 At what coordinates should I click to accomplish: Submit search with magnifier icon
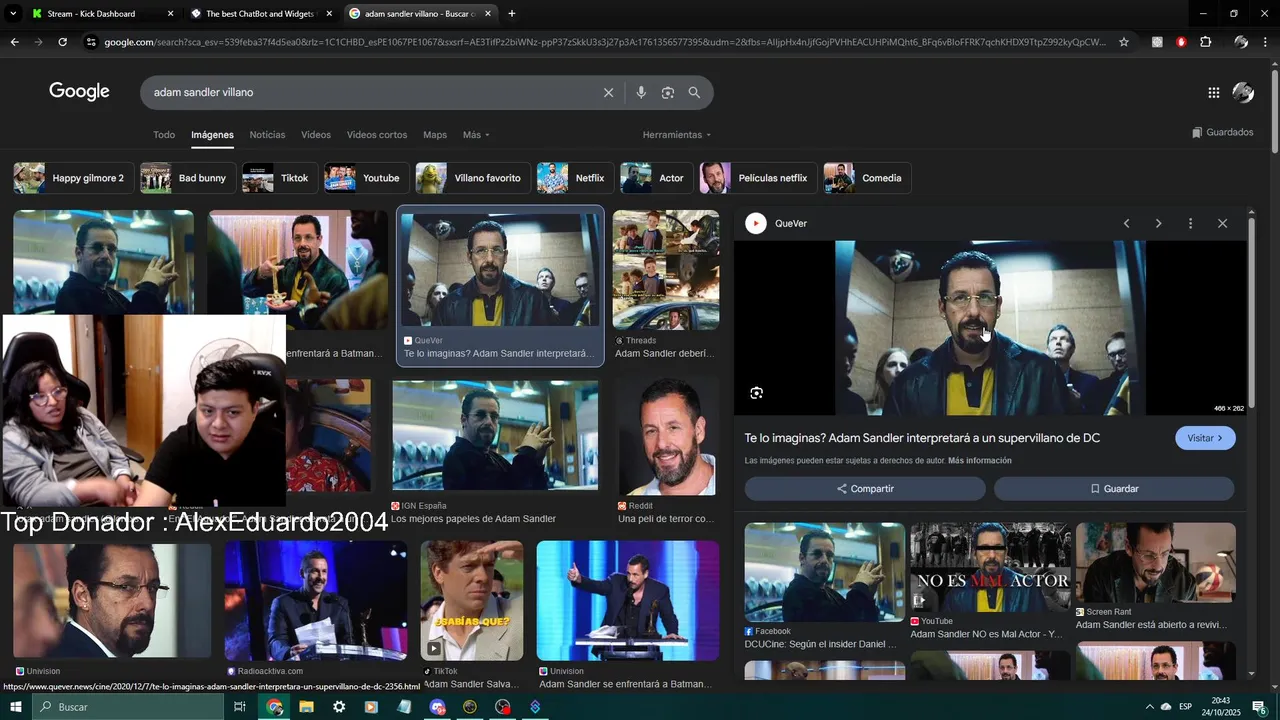[x=694, y=92]
